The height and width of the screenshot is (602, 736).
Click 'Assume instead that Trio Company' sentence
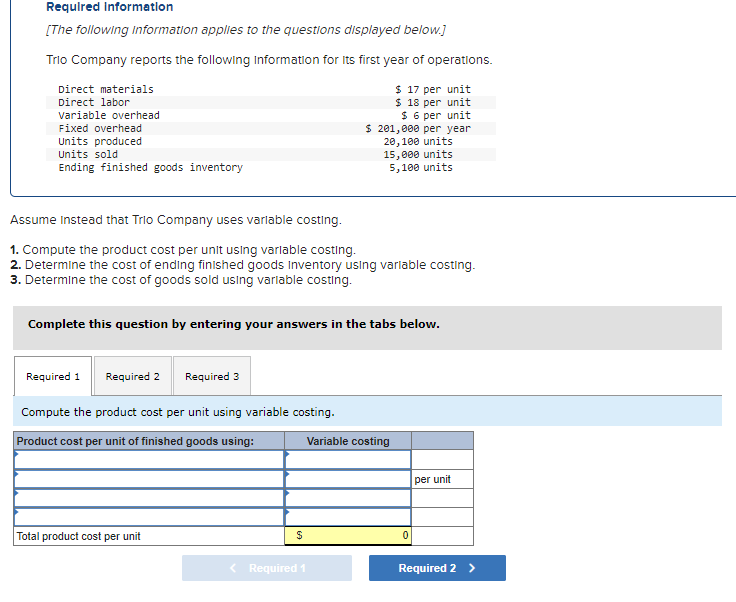coord(176,220)
